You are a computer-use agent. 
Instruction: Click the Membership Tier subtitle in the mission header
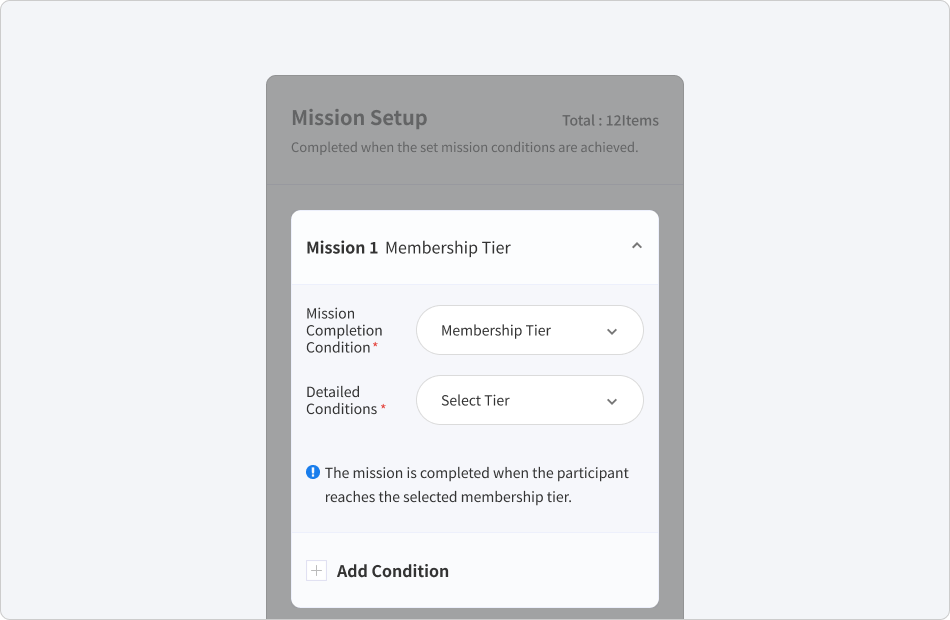coord(448,247)
